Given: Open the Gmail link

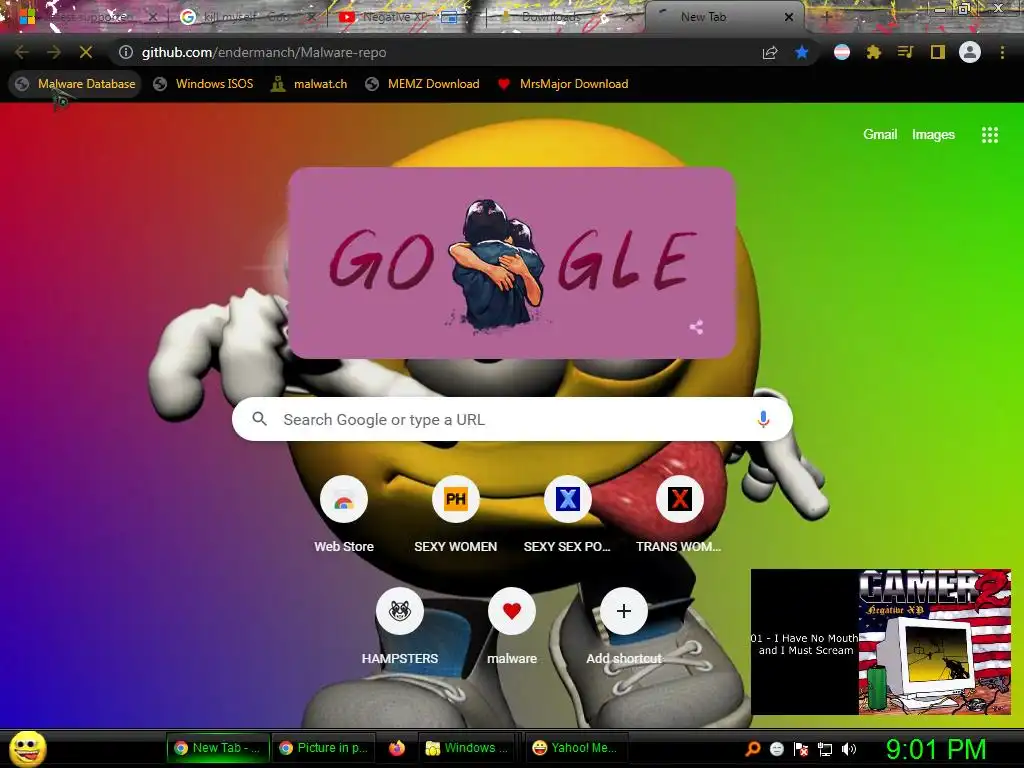Looking at the screenshot, I should [x=880, y=135].
